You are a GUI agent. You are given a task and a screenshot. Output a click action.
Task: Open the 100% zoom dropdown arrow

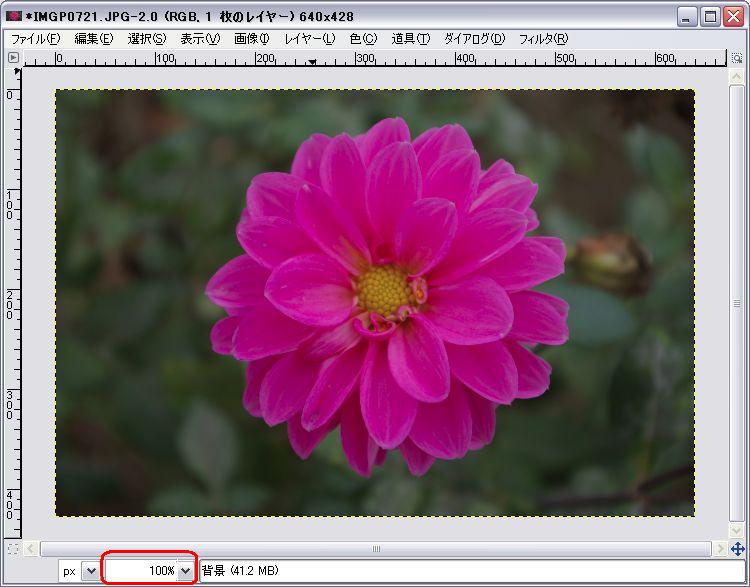click(x=186, y=571)
